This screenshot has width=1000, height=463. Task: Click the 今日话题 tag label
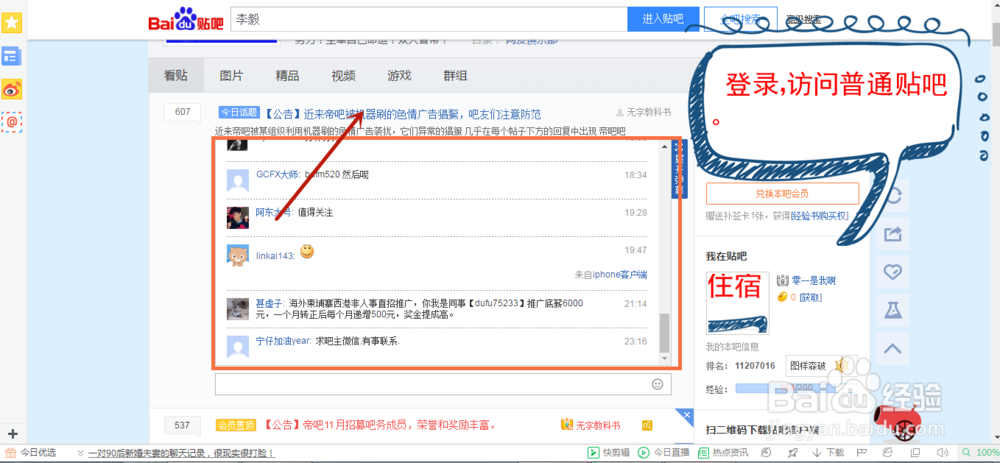pyautogui.click(x=239, y=112)
